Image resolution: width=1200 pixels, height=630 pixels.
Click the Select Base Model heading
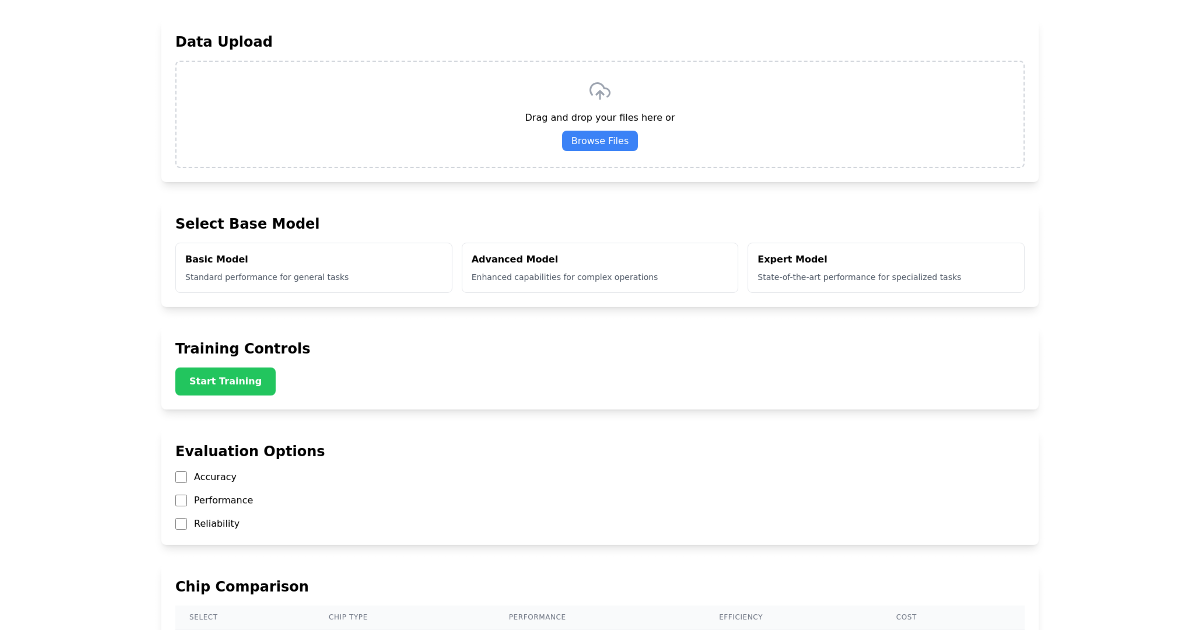click(247, 223)
